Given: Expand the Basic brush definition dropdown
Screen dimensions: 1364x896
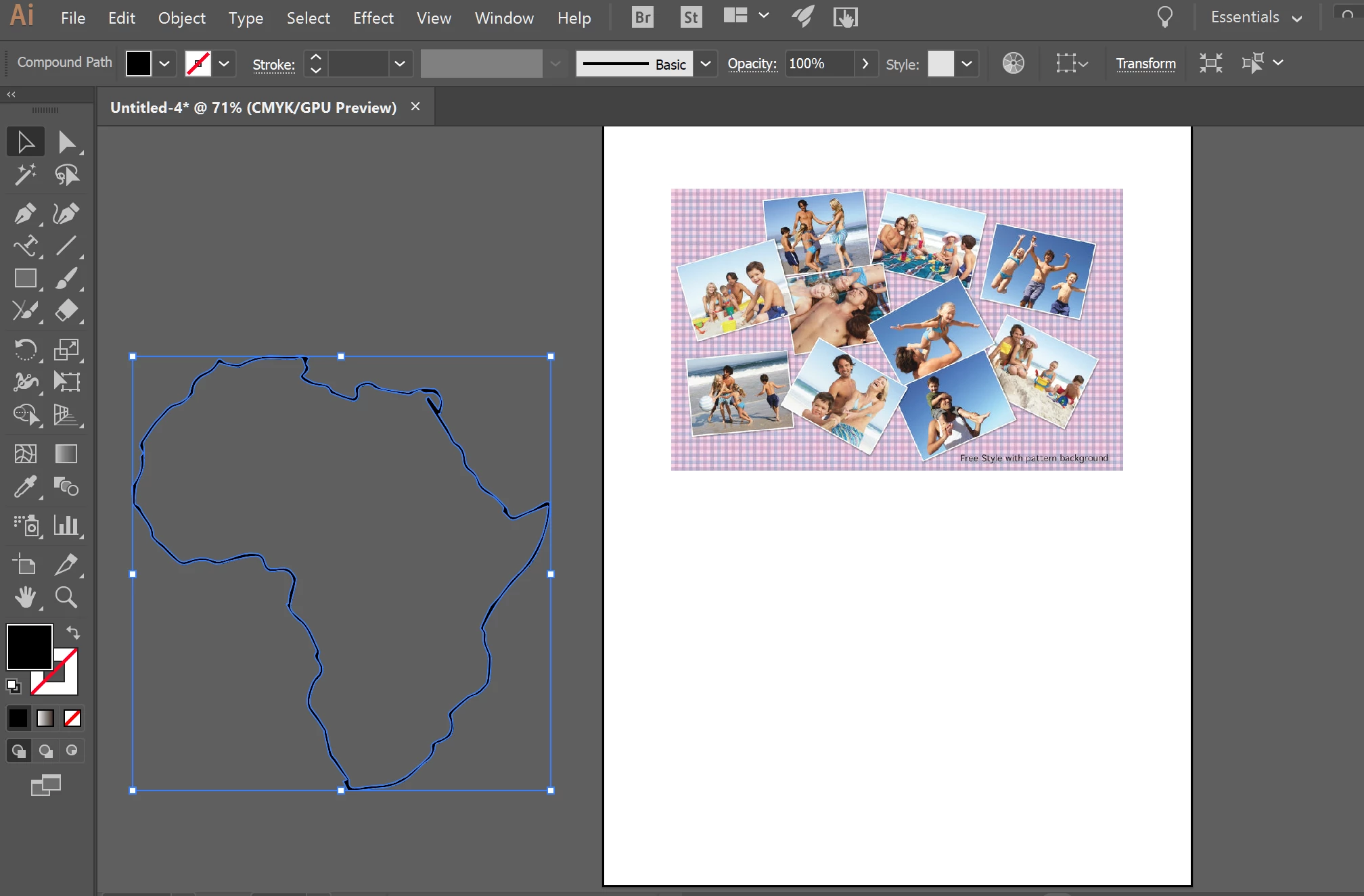Looking at the screenshot, I should coord(705,64).
